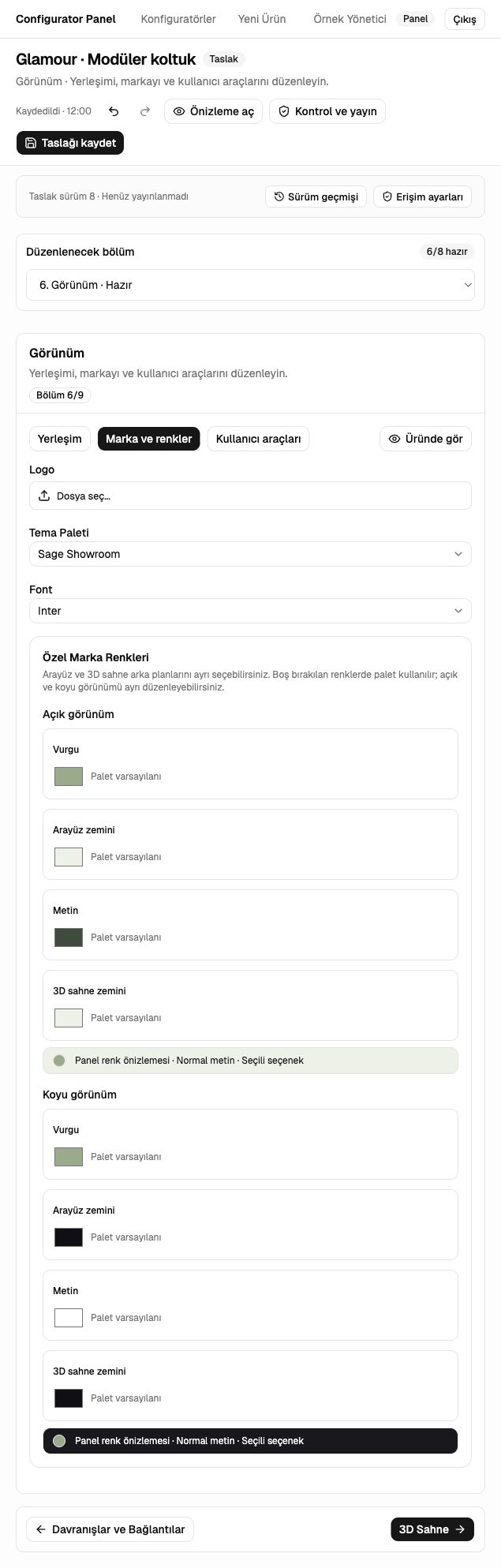Viewport: 501px width, 1568px height.
Task: Go back to Davranışlar ve Bağlantılar
Action: [110, 1529]
